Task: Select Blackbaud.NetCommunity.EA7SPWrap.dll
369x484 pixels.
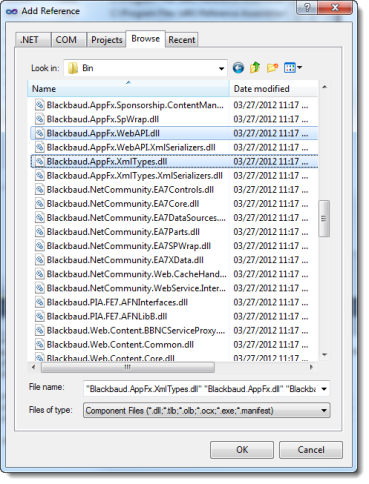Action: coord(129,246)
